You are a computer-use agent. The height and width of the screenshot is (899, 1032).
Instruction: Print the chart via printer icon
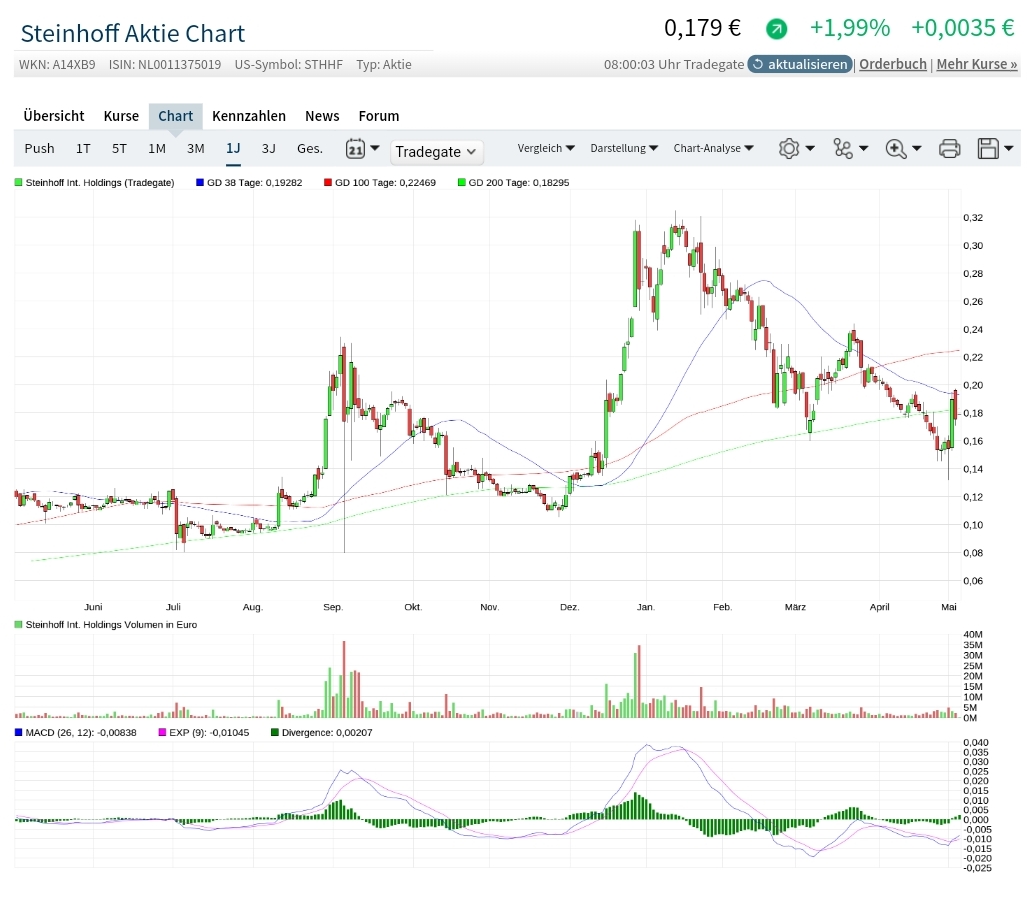click(949, 148)
